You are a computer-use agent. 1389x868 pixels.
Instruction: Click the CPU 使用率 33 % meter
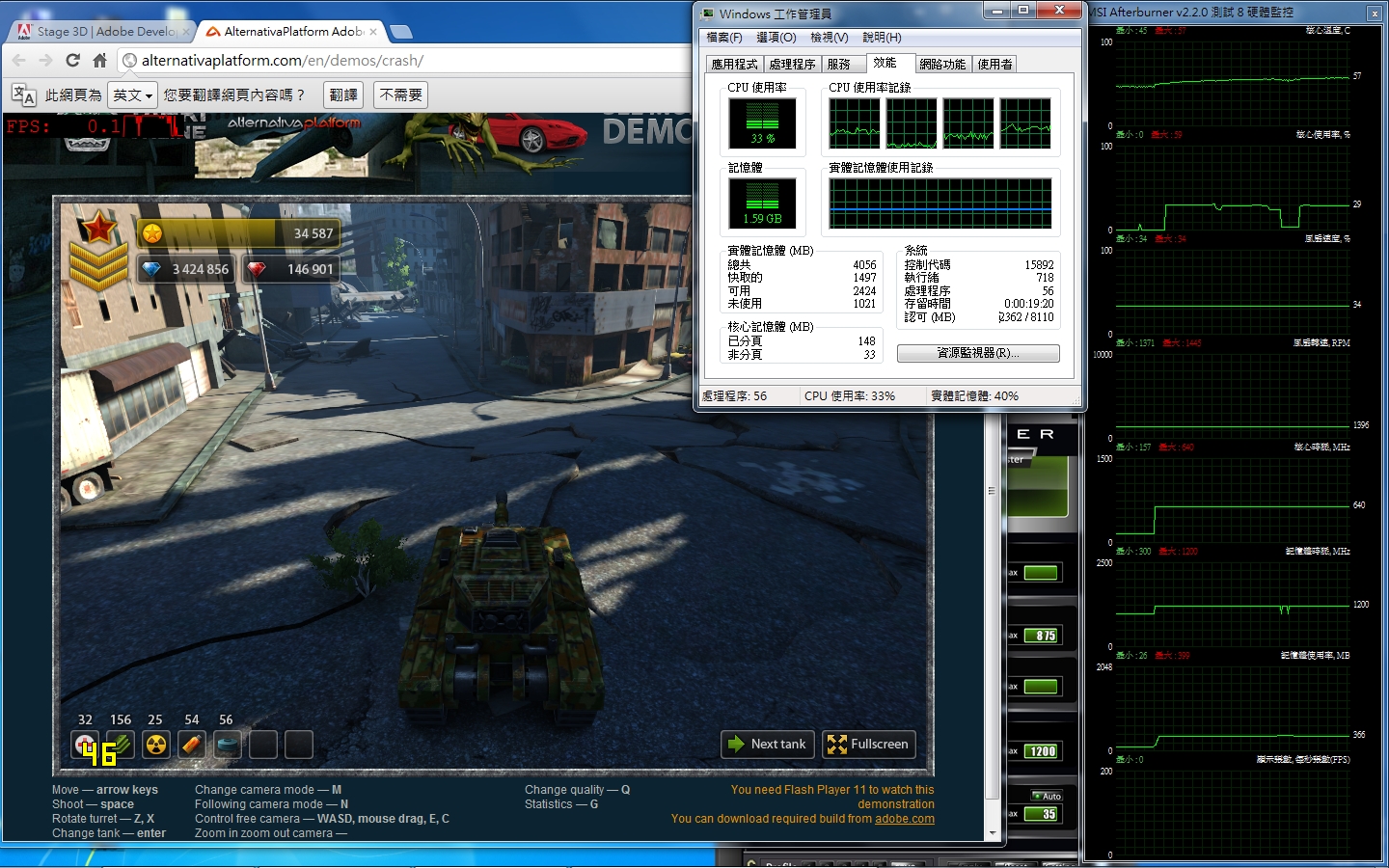pyautogui.click(x=762, y=123)
